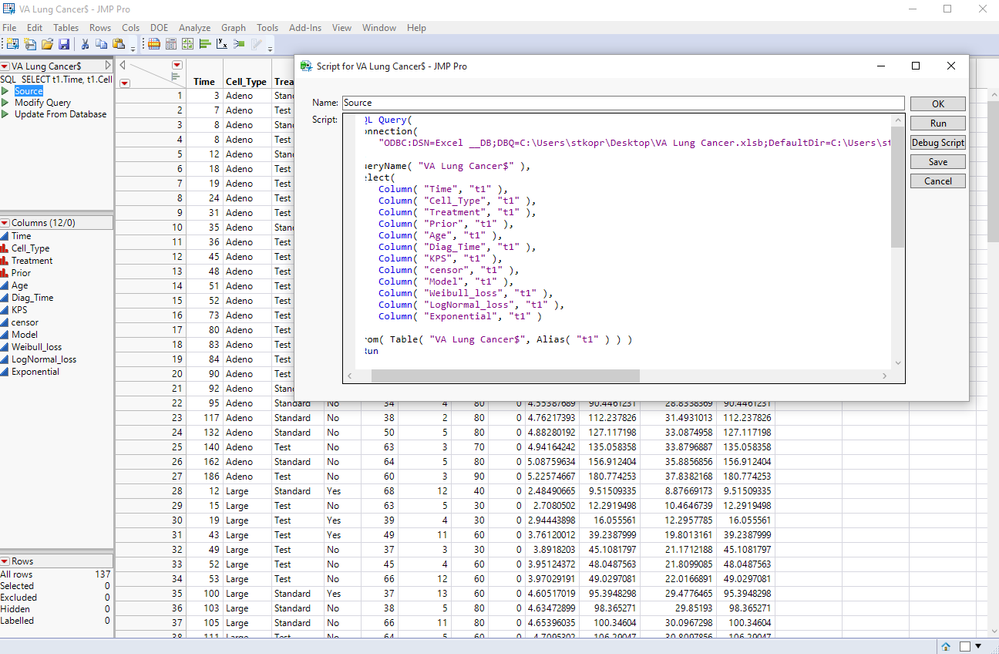Cancel the script editing window

coord(937,180)
